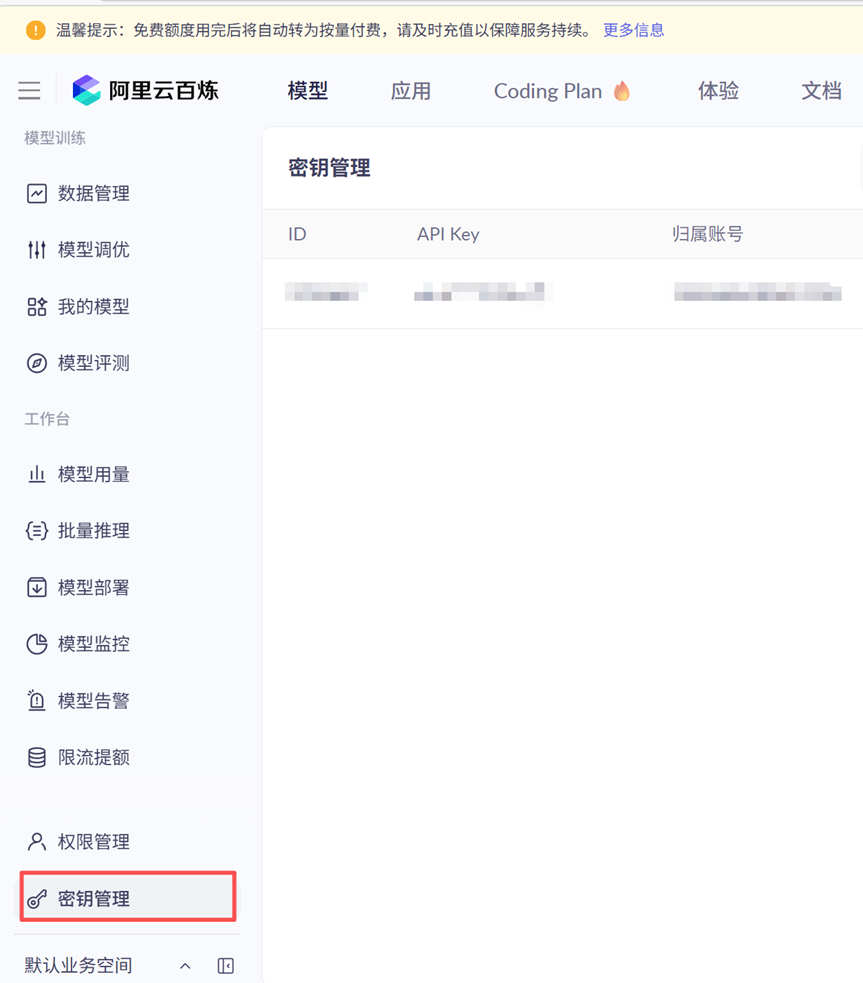The height and width of the screenshot is (983, 863).
Task: Open 限流提额 rate limit increase page
Action: click(95, 757)
